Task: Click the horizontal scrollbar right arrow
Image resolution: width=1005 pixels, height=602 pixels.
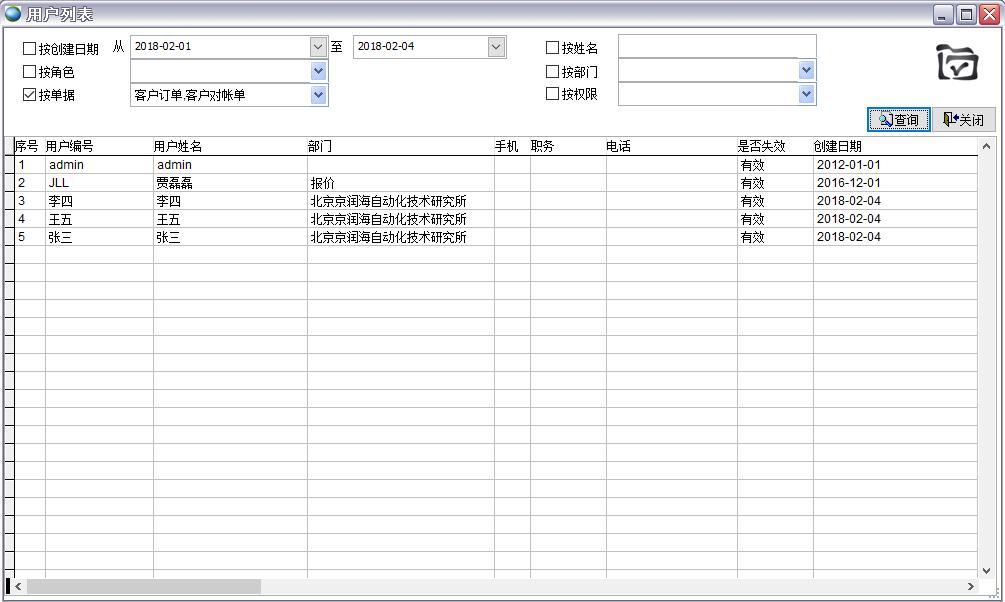Action: click(970, 586)
